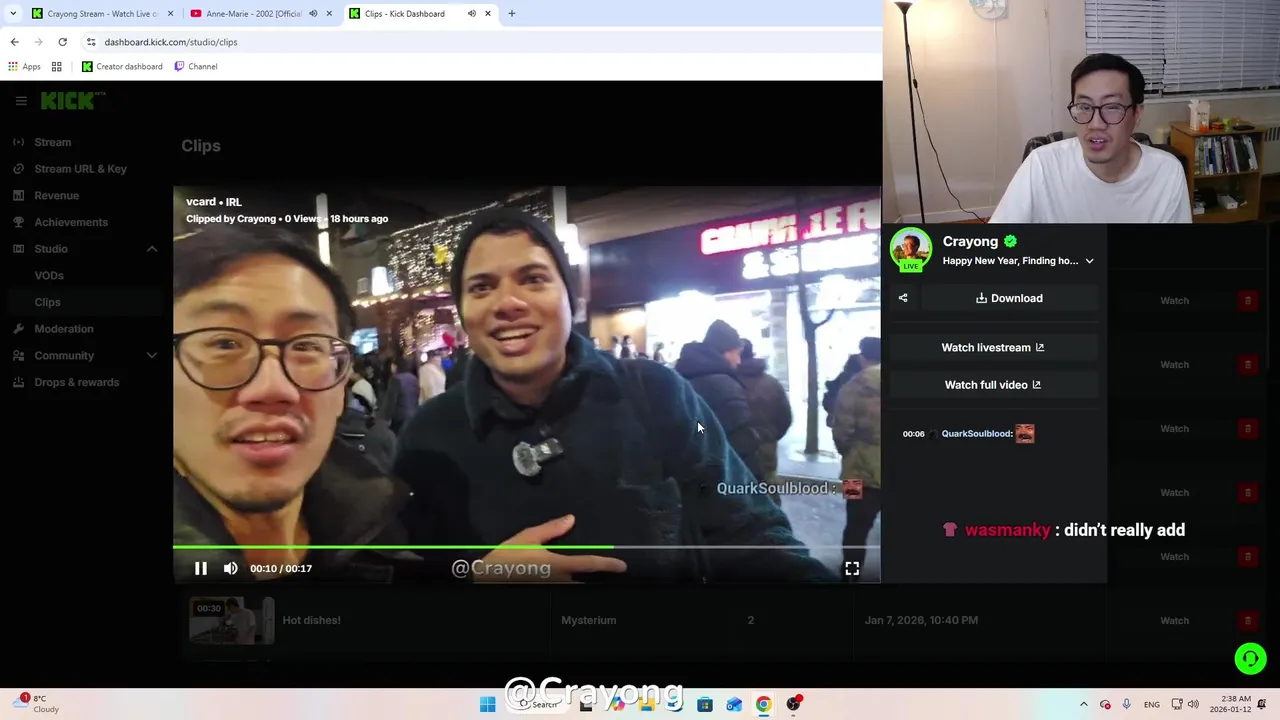The width and height of the screenshot is (1280, 720).
Task: Delete the Hot dishes! clip row
Action: tap(1247, 621)
